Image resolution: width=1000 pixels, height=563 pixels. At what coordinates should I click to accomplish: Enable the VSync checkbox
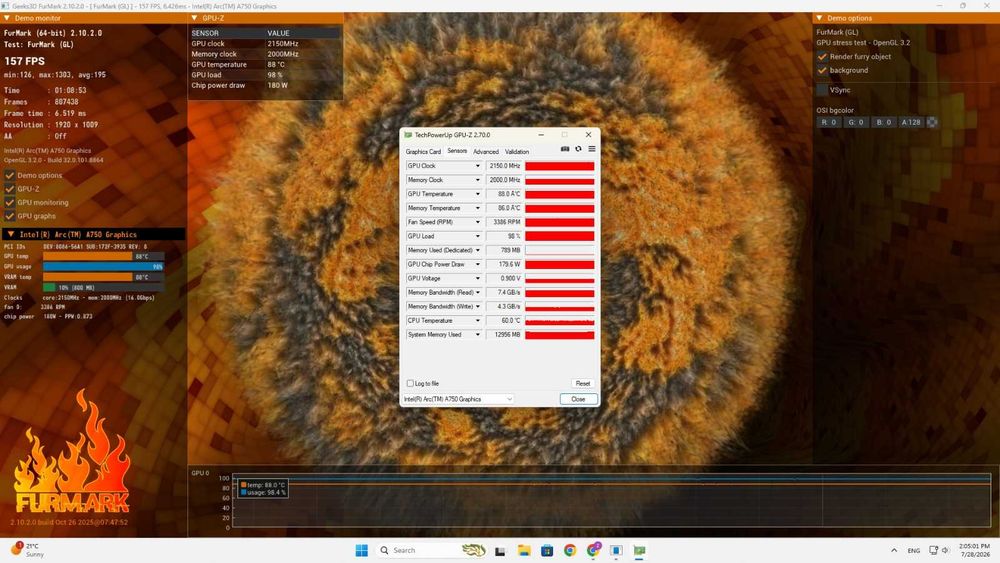click(822, 90)
